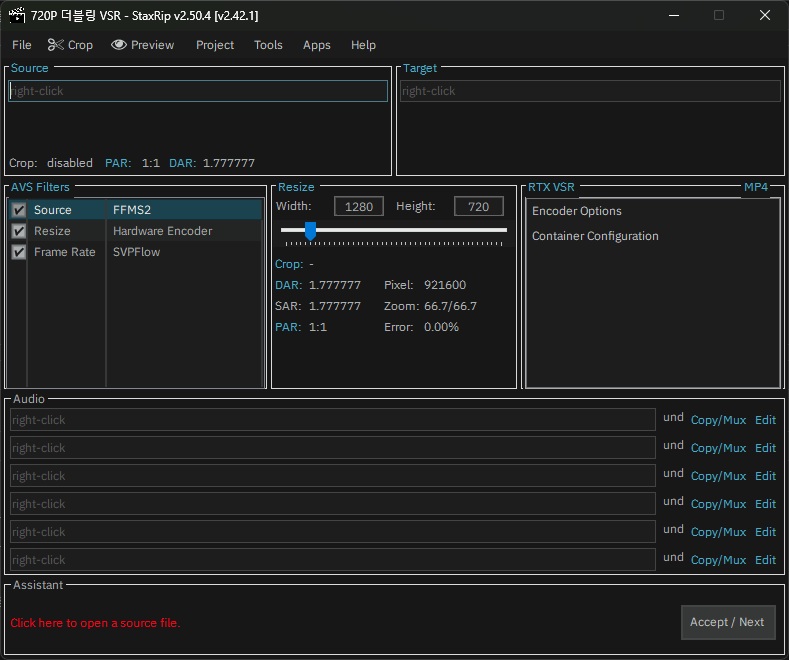The width and height of the screenshot is (789, 660).
Task: Click Copy/Mux on sixth audio track
Action: (718, 560)
